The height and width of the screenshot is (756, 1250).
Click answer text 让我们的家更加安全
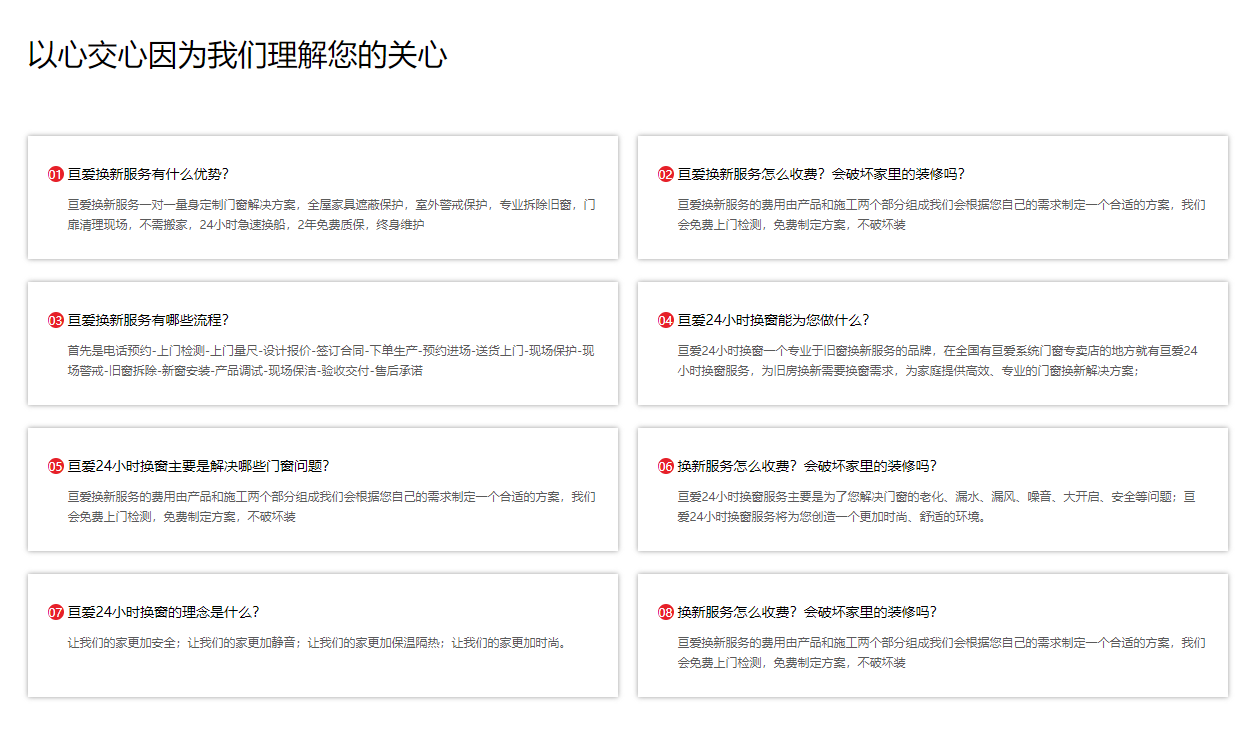[320, 643]
